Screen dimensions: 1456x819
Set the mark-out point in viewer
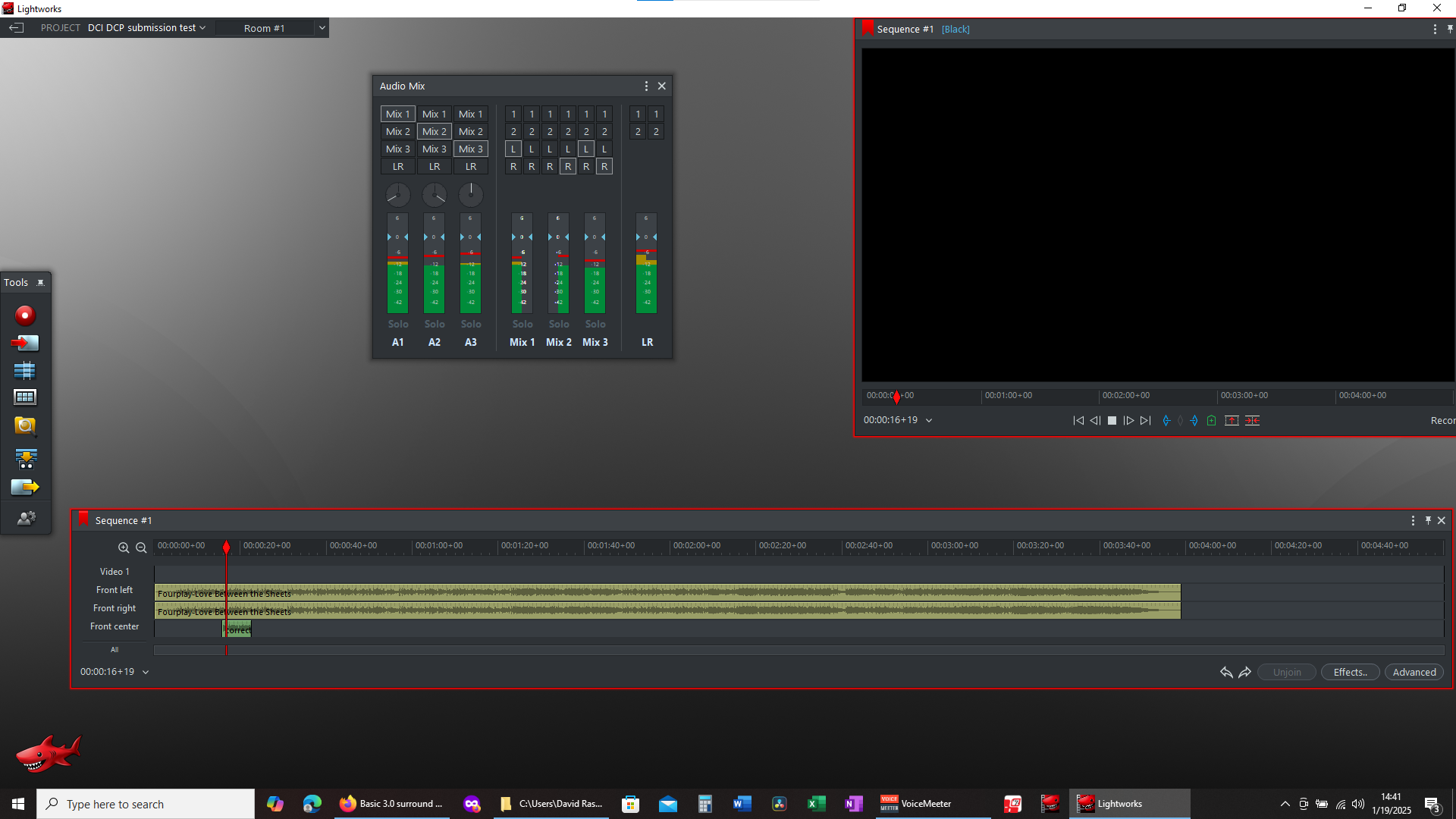pos(1194,421)
